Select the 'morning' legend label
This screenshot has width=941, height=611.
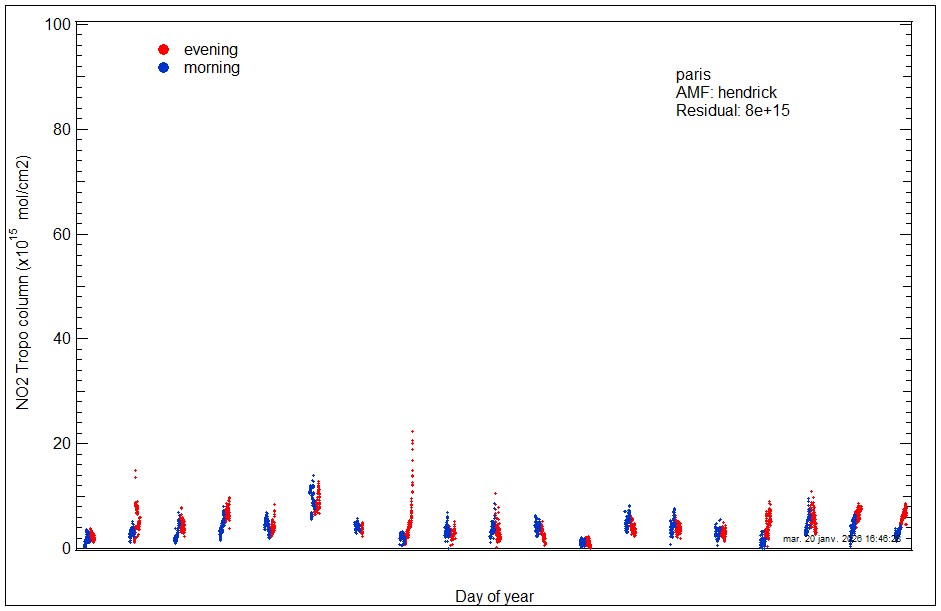coord(211,68)
